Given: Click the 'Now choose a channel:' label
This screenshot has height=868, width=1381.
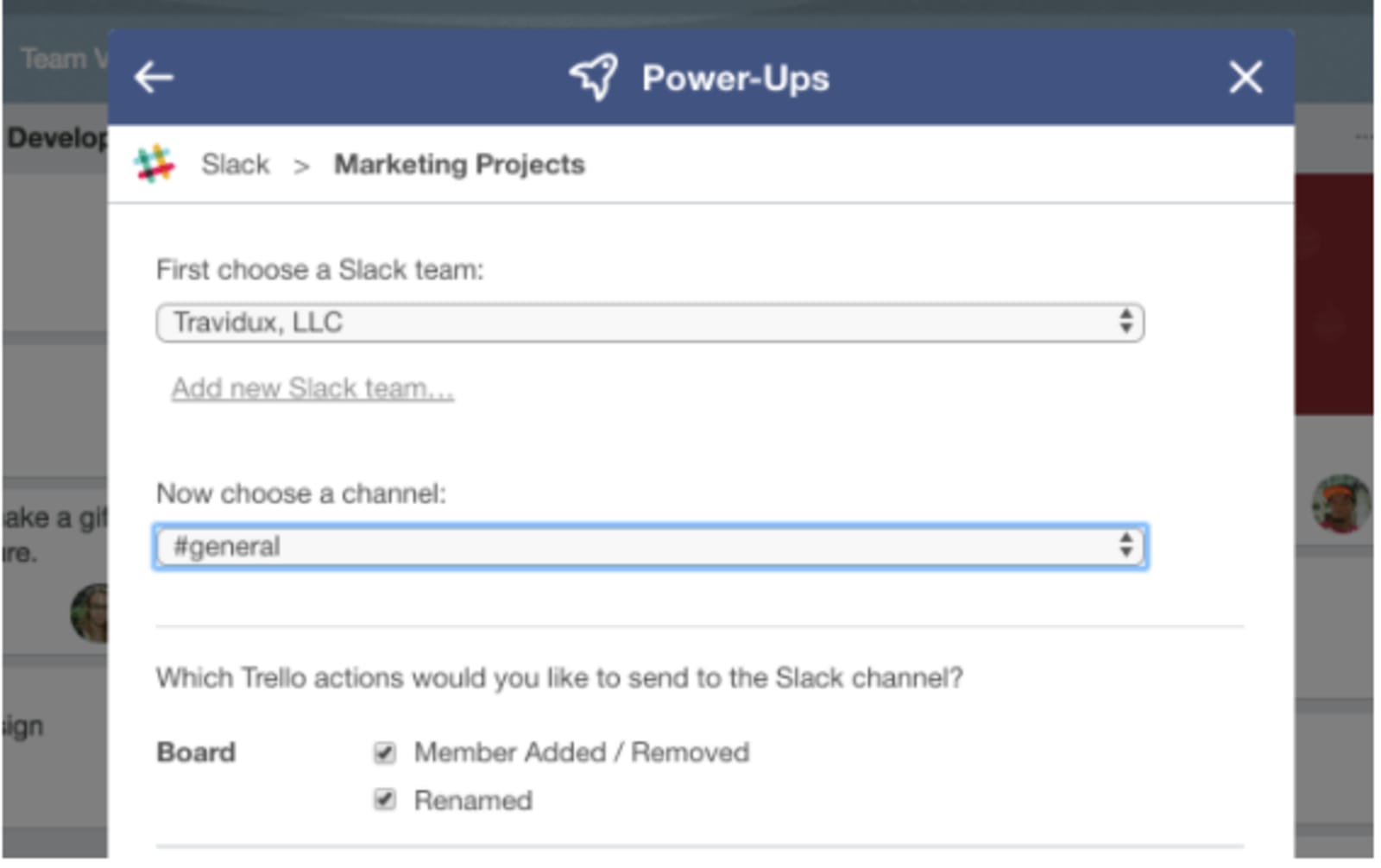Looking at the screenshot, I should coord(301,494).
